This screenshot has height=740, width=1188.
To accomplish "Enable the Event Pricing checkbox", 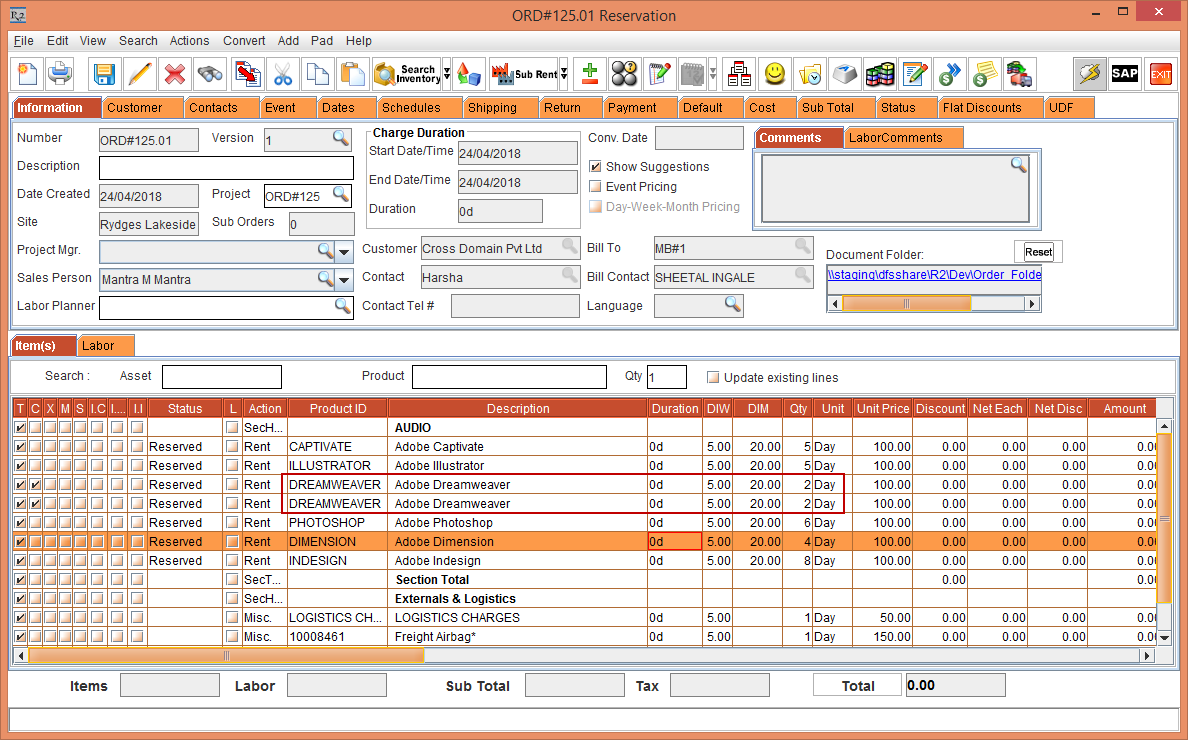I will (x=596, y=187).
